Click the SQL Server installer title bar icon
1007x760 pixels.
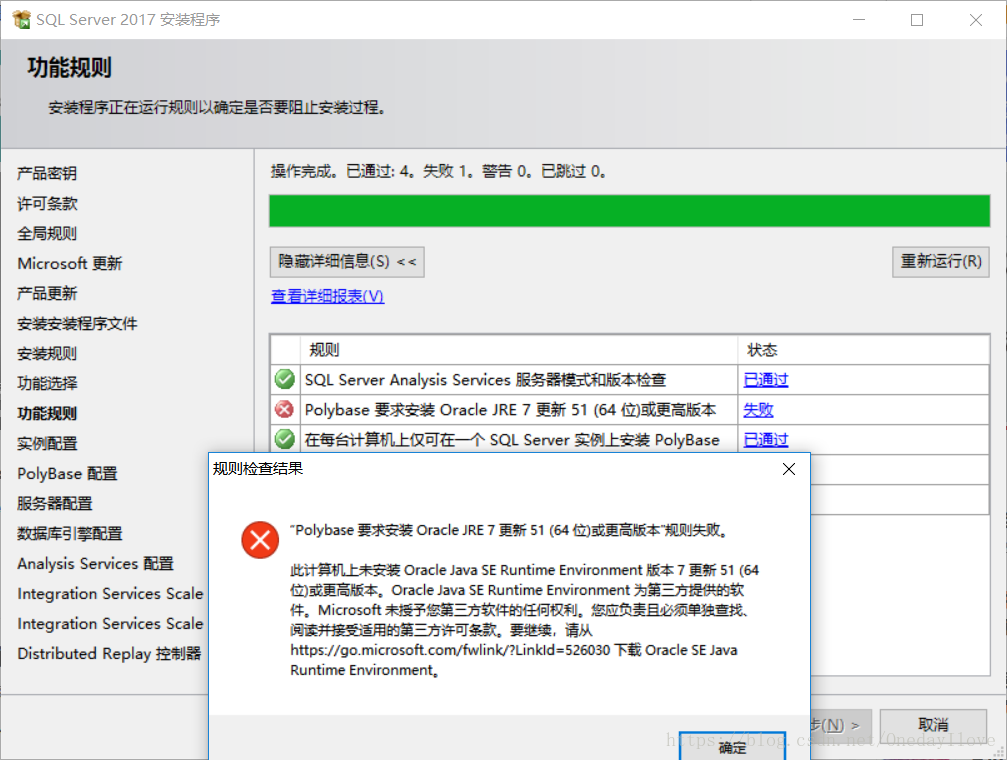coord(20,19)
